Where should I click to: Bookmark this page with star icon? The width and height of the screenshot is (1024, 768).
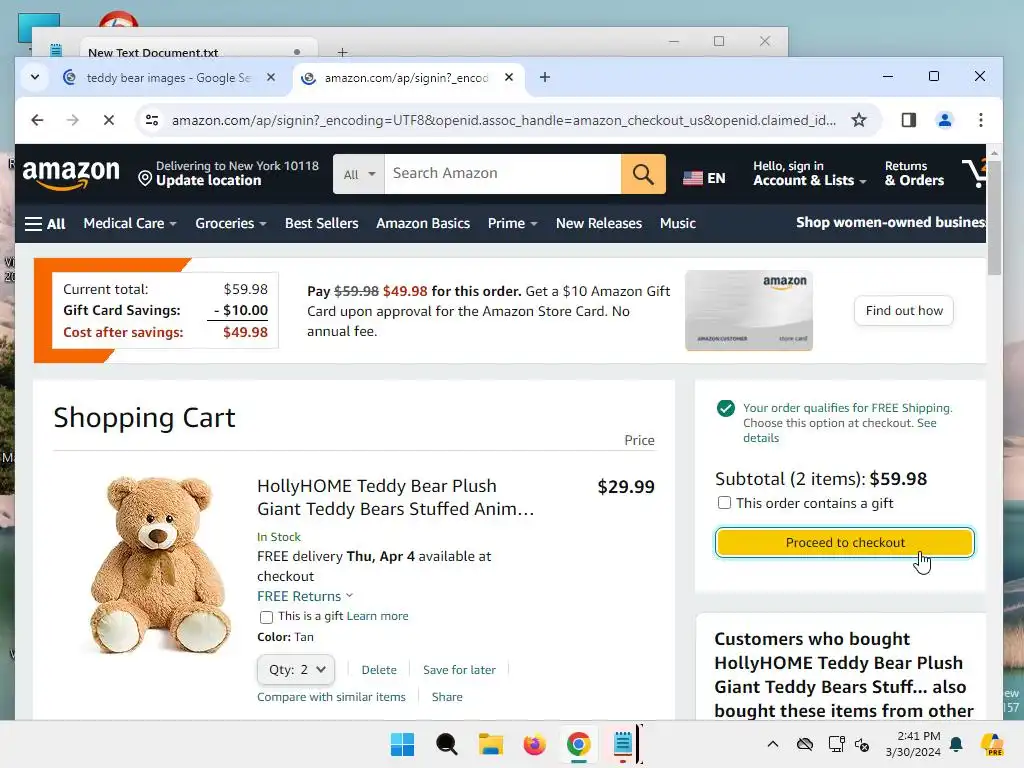[x=859, y=120]
